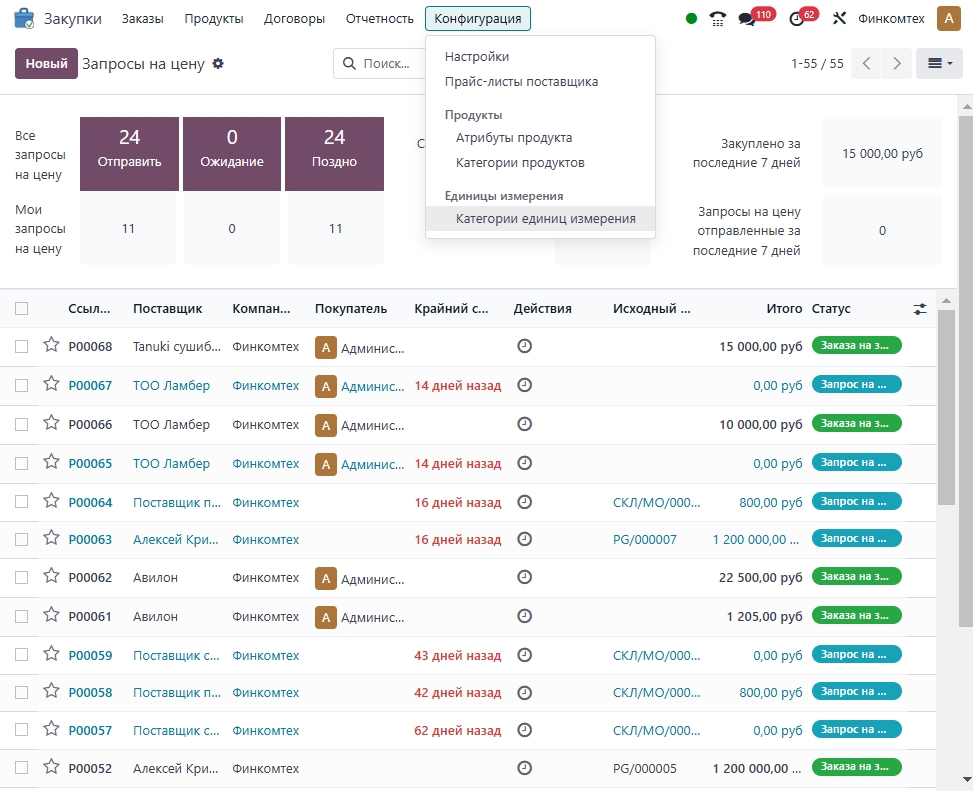
Task: Collapse the Конфигурация dropdown menu
Action: (x=477, y=19)
